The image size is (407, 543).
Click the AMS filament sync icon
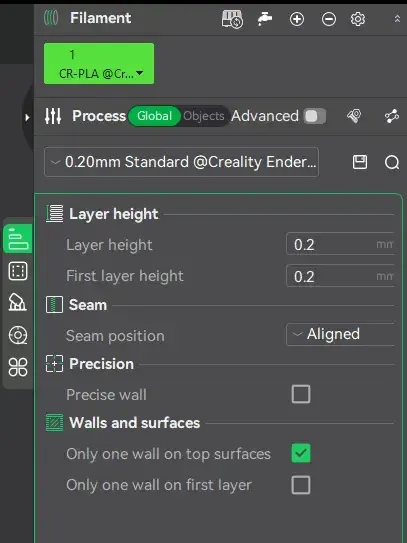point(232,19)
